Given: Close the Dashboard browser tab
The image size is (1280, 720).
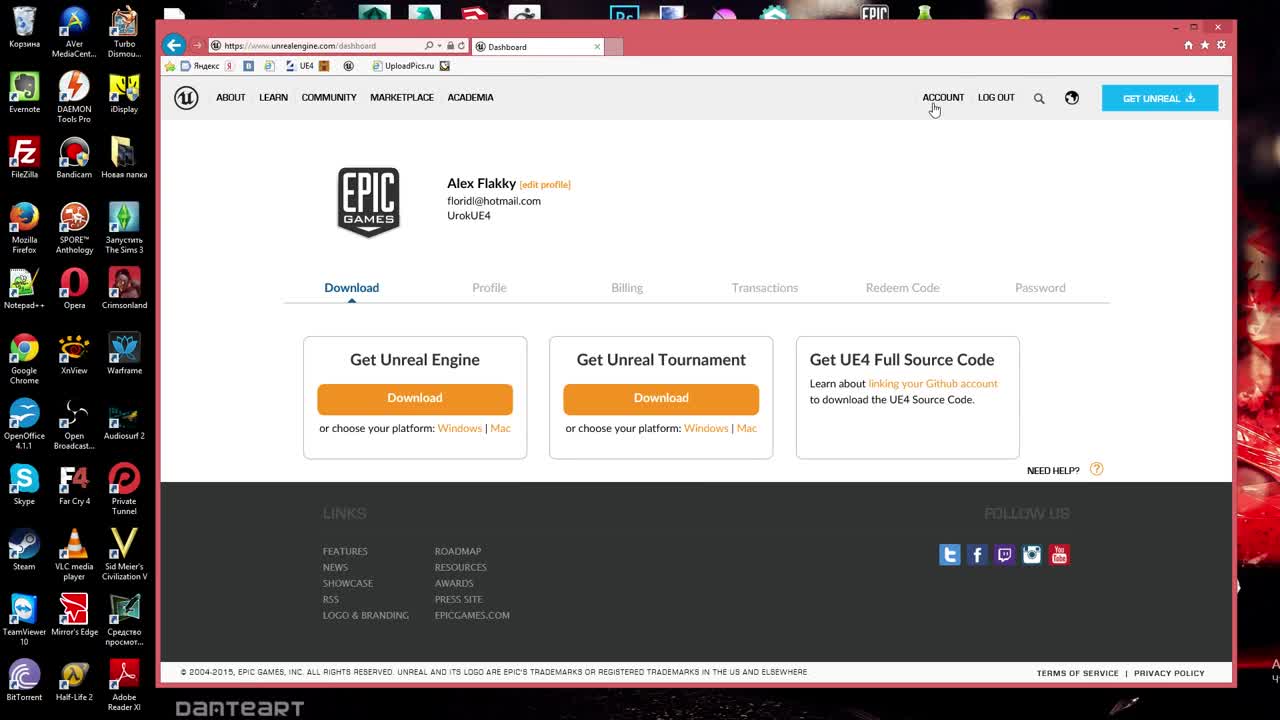Looking at the screenshot, I should click(x=597, y=46).
